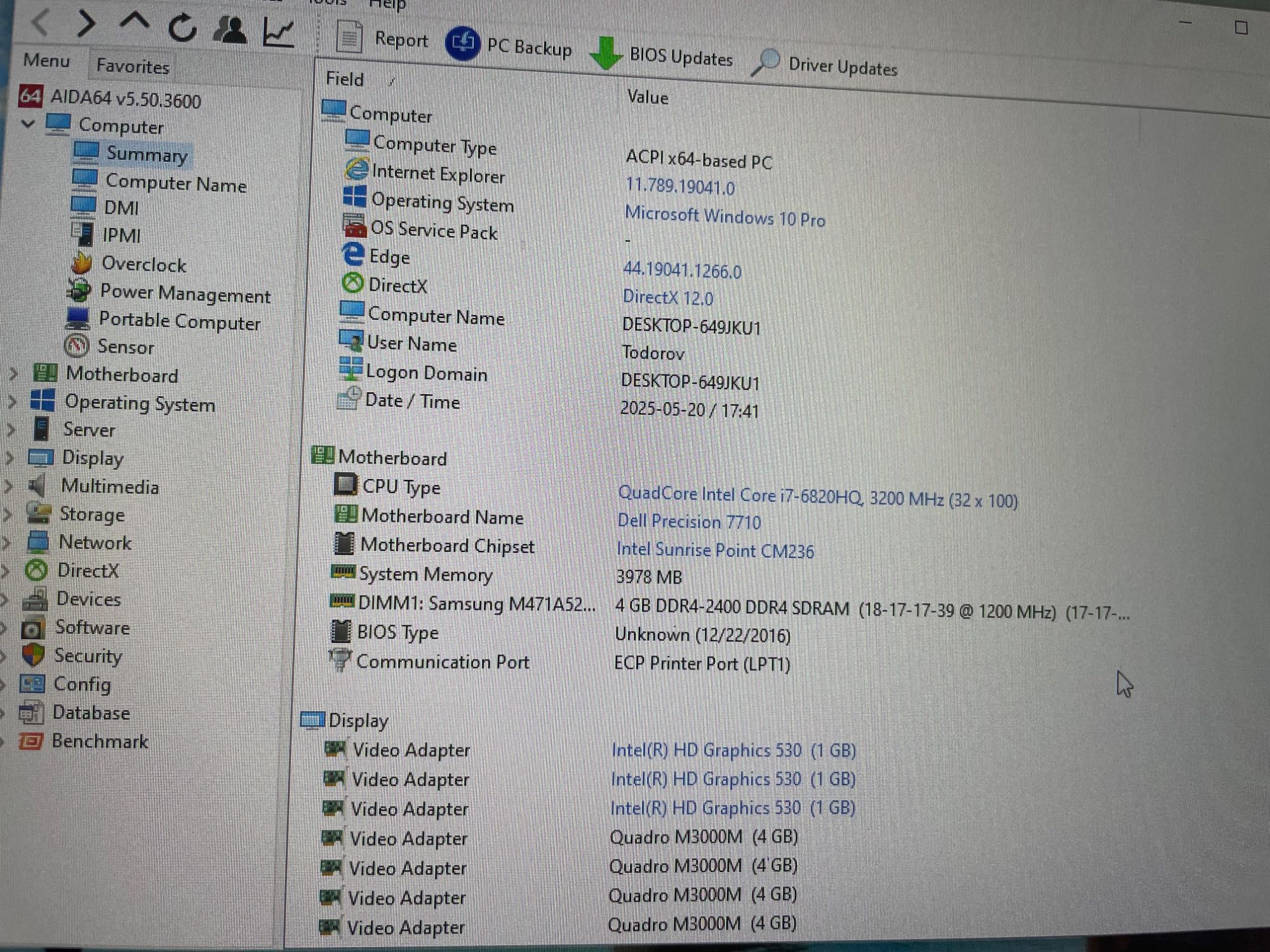The width and height of the screenshot is (1270, 952).
Task: Expand the Network tree node
Action: click(6, 542)
